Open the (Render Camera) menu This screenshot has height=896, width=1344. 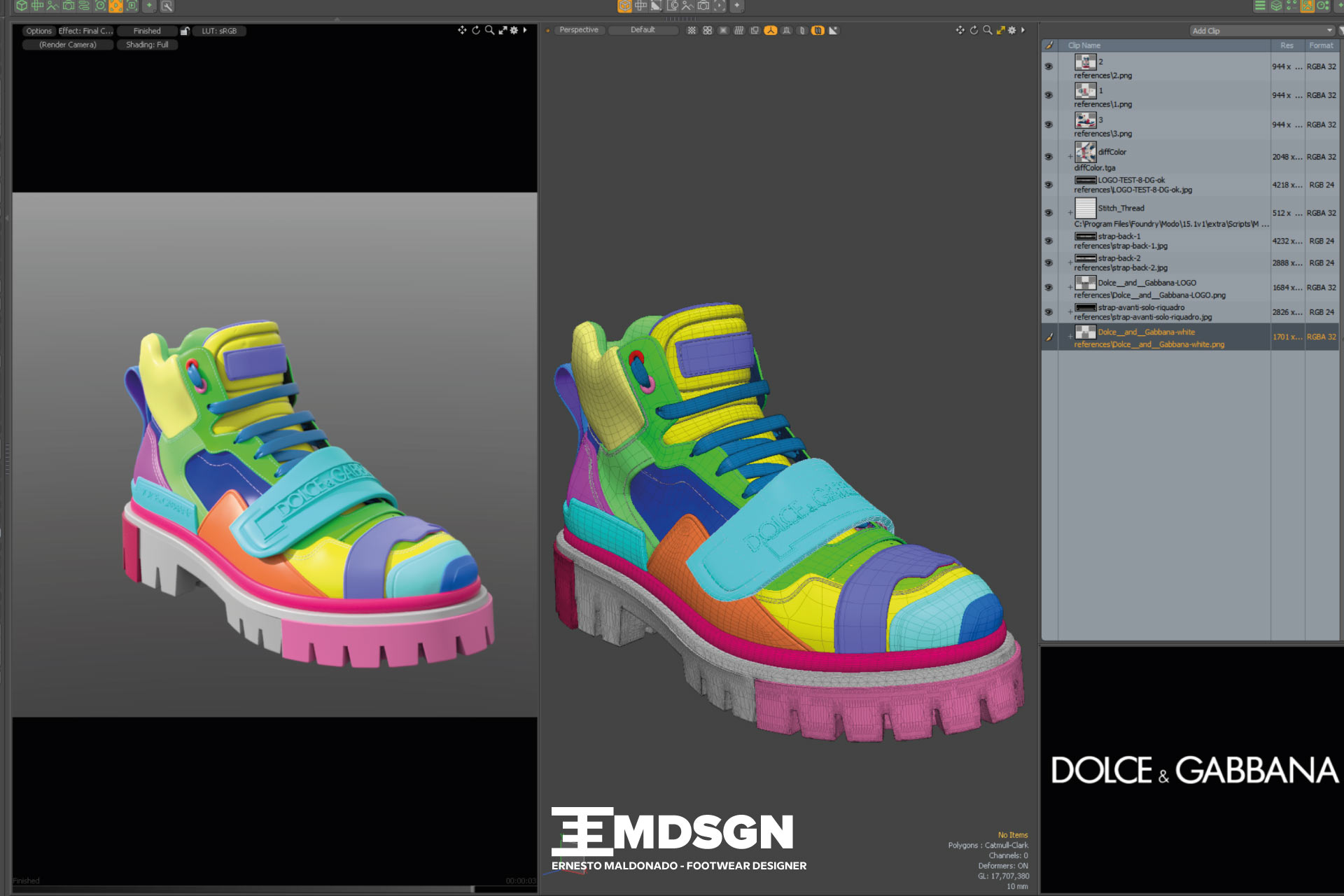click(68, 45)
